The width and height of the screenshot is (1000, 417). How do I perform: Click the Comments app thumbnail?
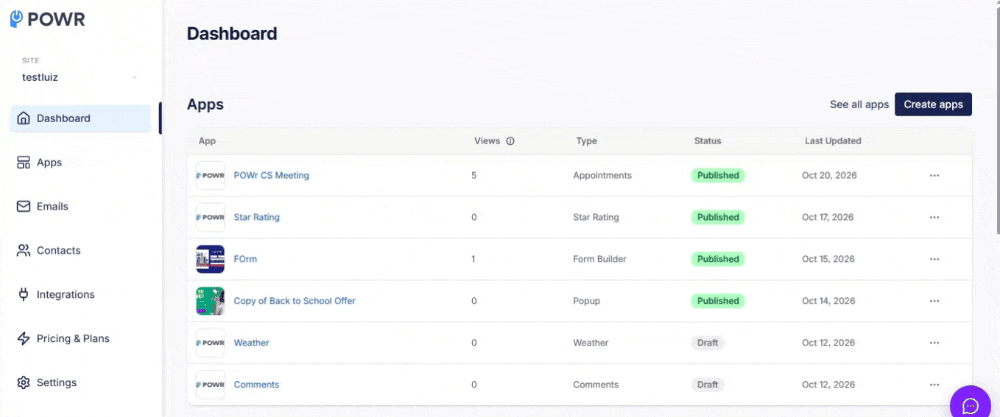click(210, 385)
